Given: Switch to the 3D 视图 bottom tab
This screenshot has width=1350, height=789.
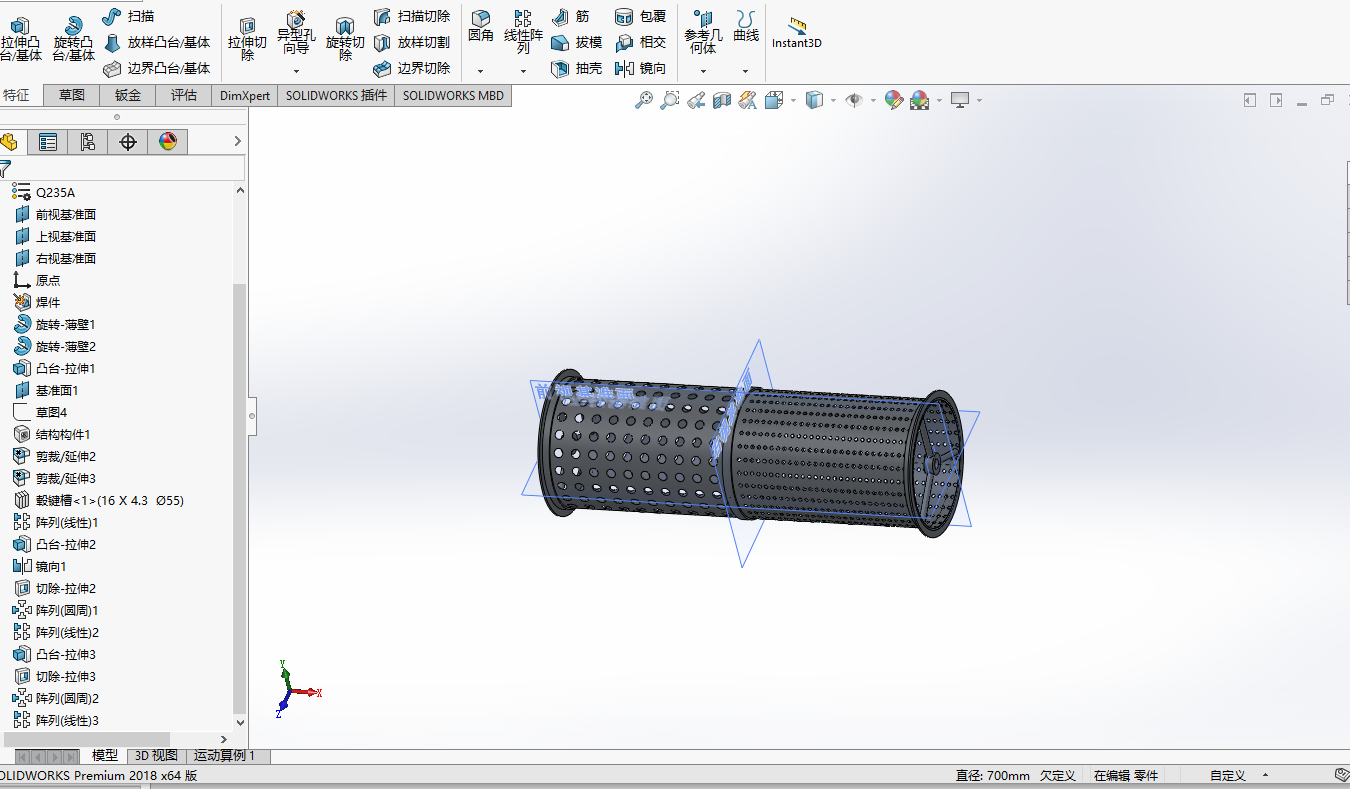Looking at the screenshot, I should [156, 756].
